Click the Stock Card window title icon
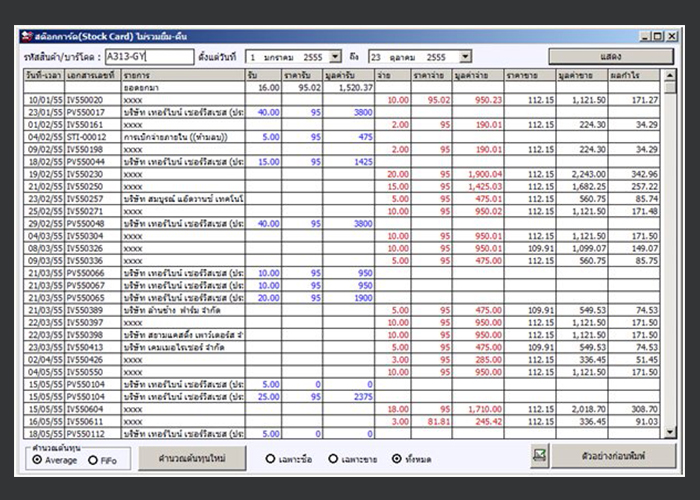 [27, 36]
